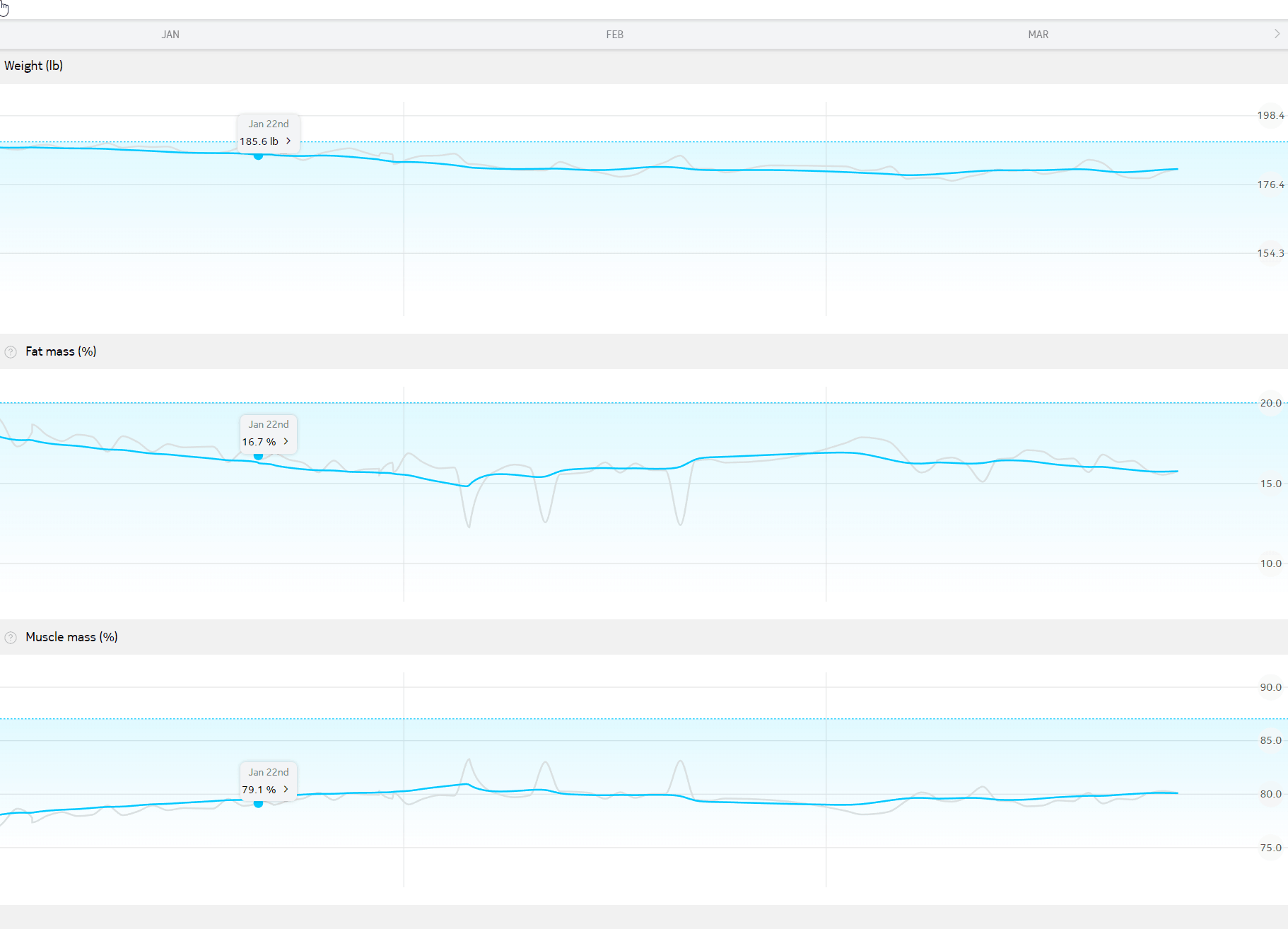
Task: Click the blue data point on the weight line
Action: coord(259,156)
